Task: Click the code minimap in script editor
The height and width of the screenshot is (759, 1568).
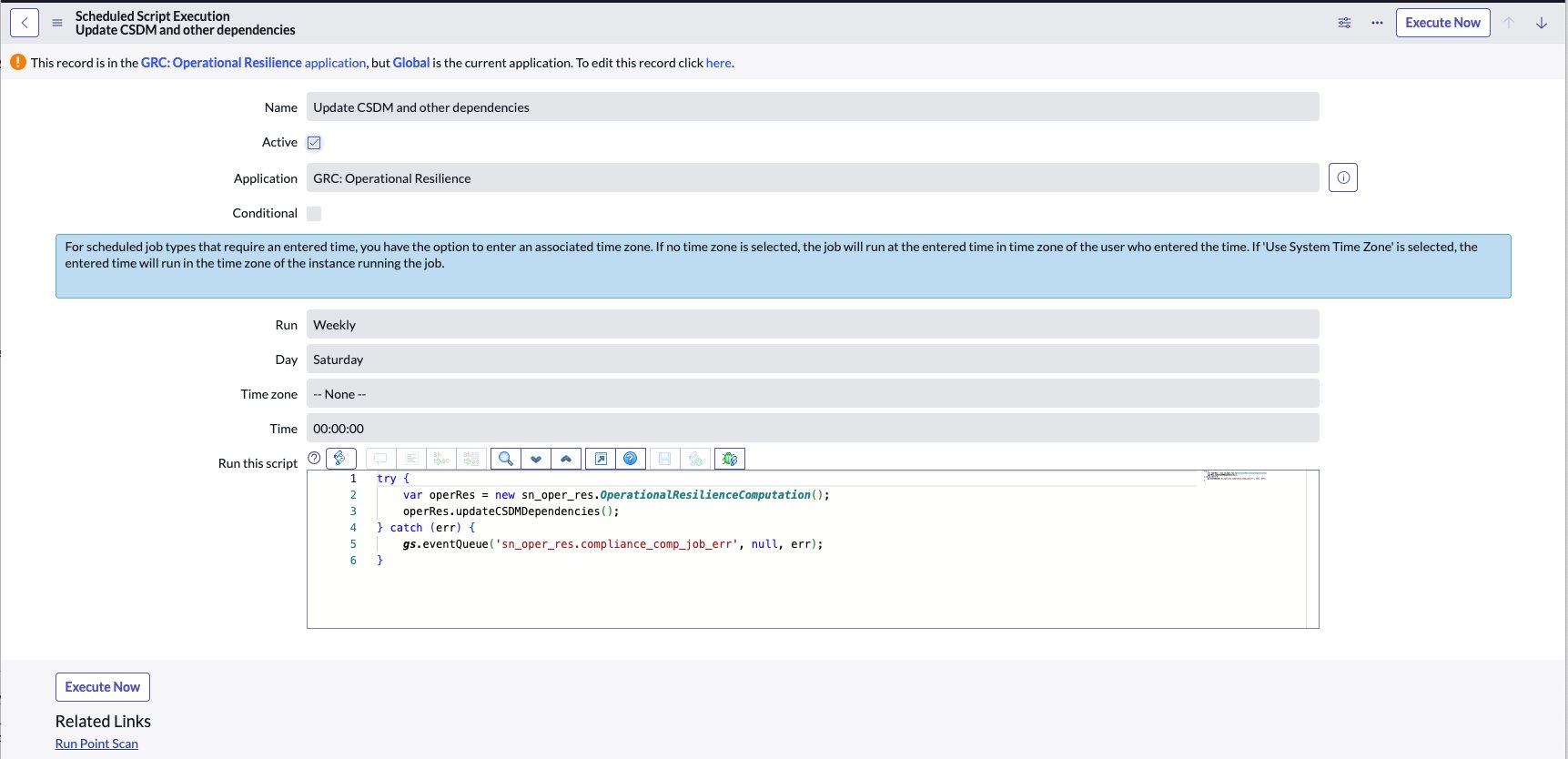Action: click(x=1235, y=475)
